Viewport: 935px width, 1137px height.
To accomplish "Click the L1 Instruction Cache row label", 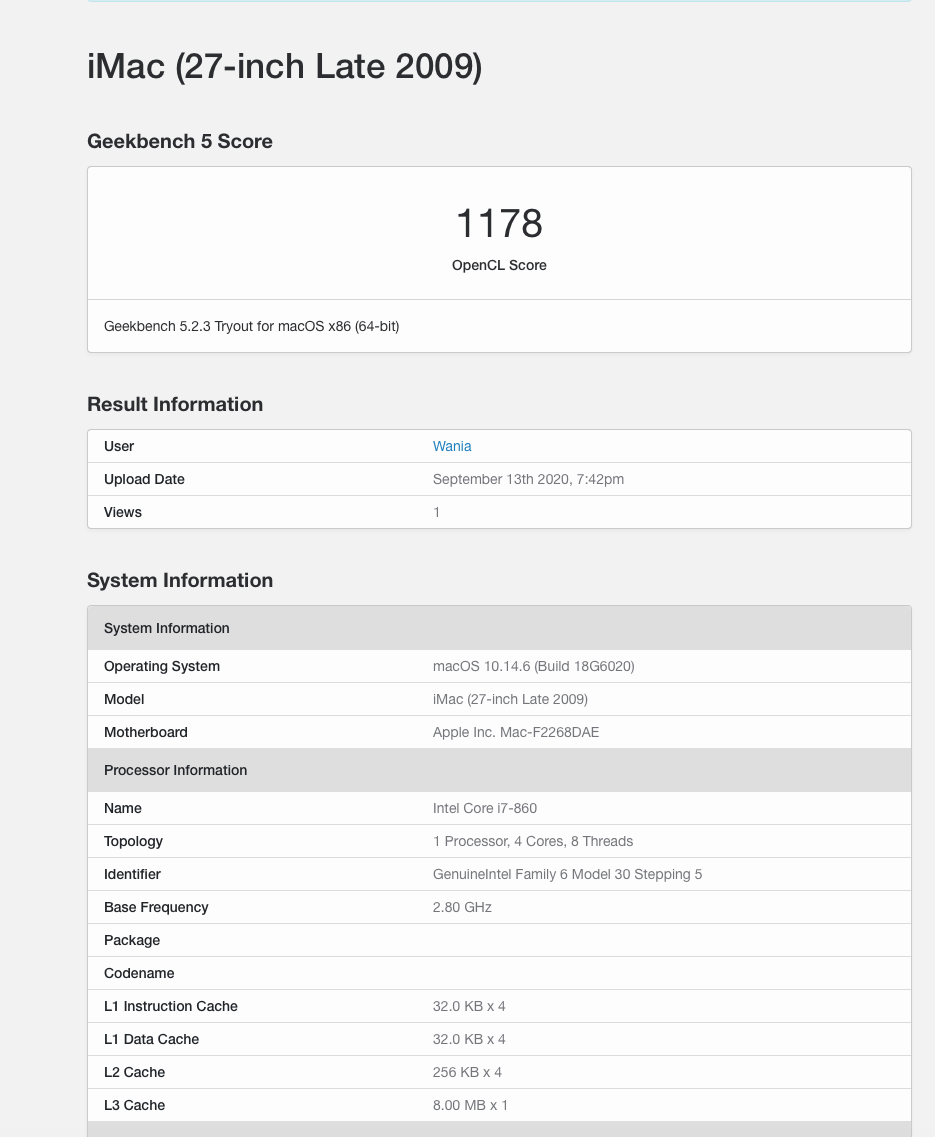I will [x=170, y=1006].
